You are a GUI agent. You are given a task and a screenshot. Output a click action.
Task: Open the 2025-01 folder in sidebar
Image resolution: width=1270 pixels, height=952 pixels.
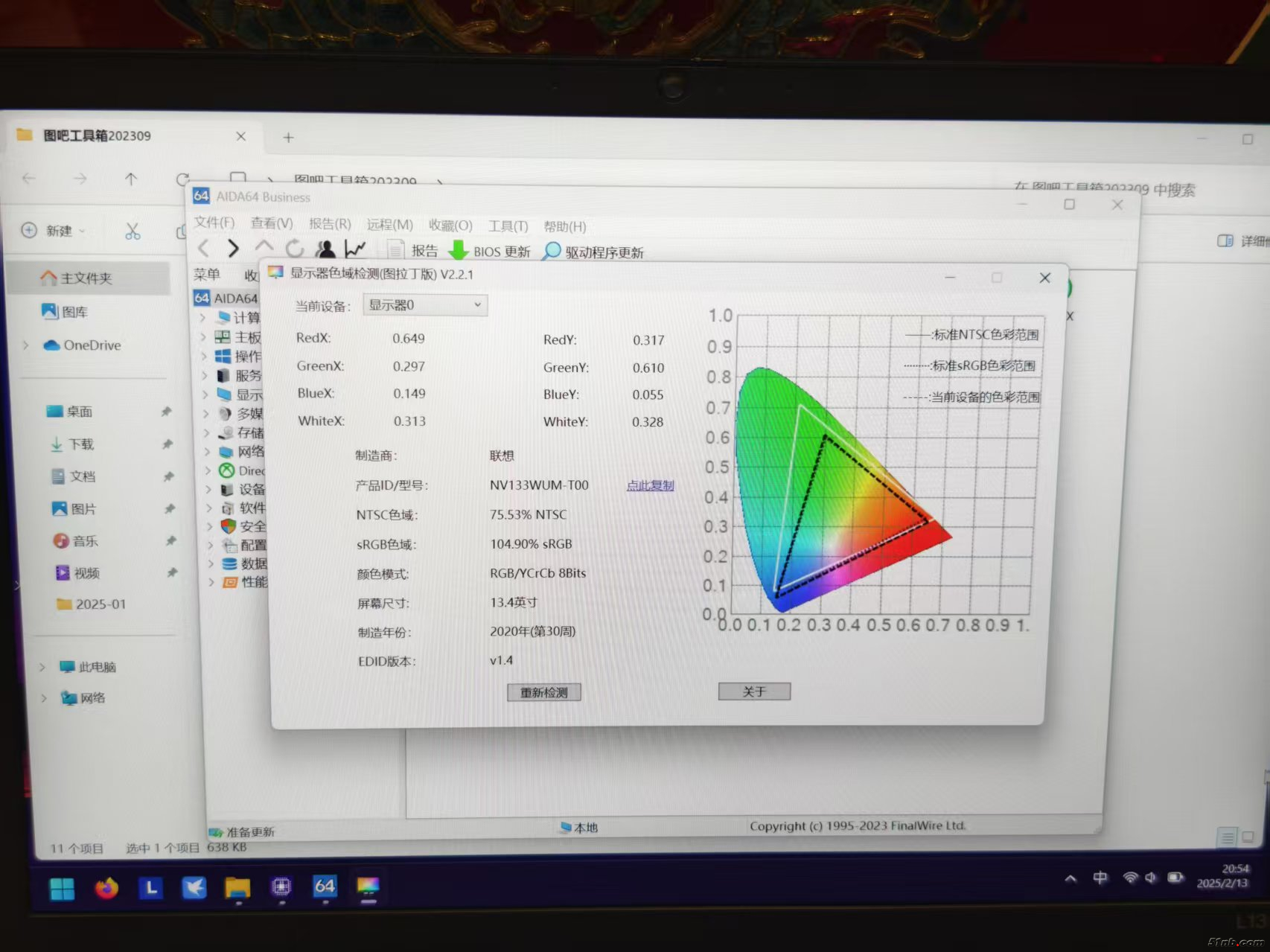click(92, 604)
